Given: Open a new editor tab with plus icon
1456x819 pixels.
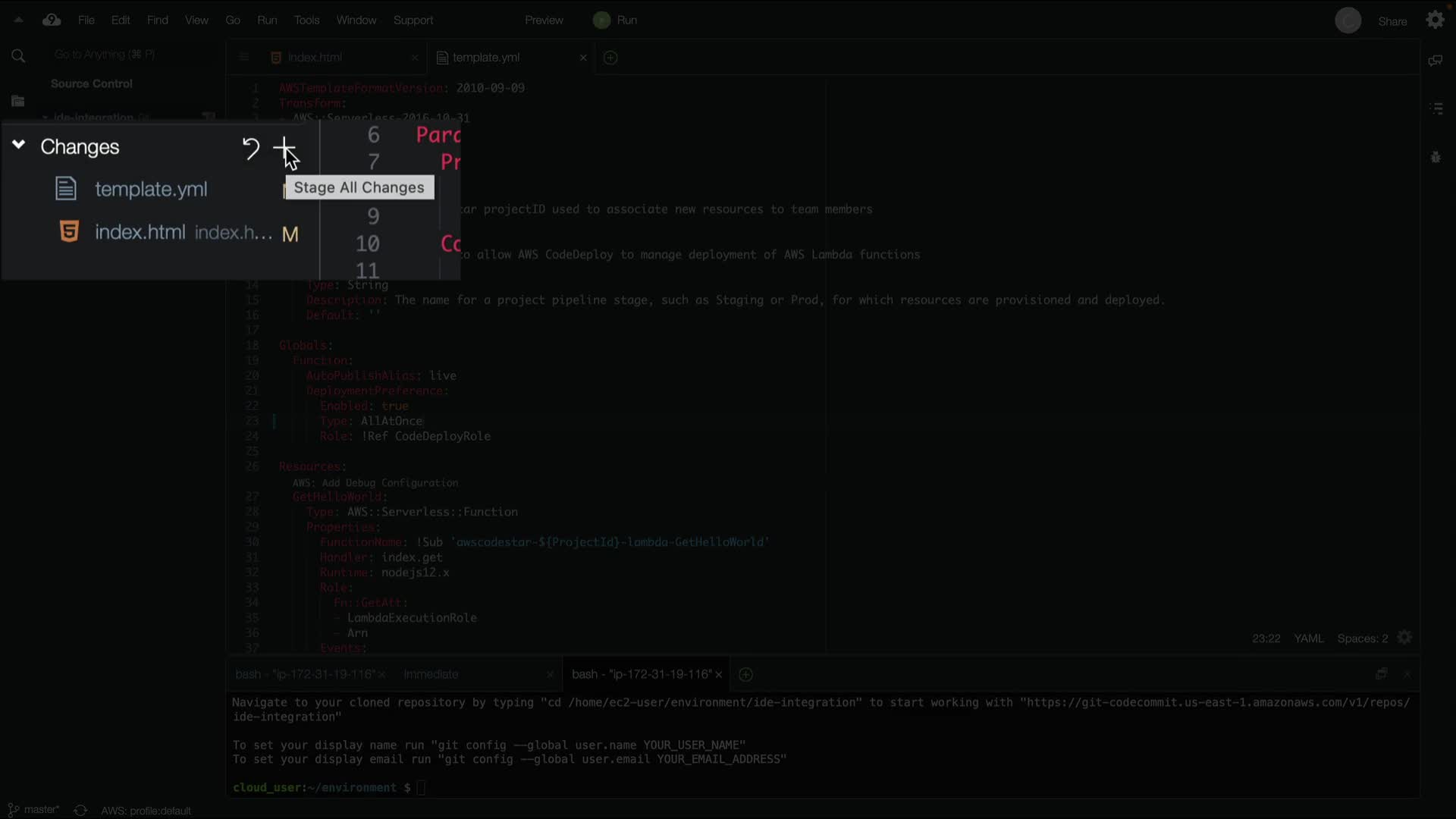Looking at the screenshot, I should click(x=610, y=58).
